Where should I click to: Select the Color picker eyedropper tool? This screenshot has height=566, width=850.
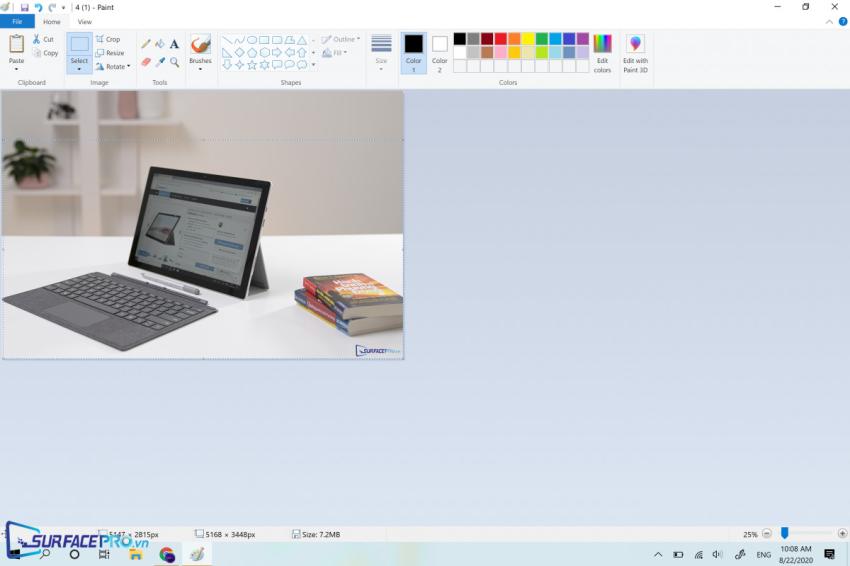click(160, 62)
